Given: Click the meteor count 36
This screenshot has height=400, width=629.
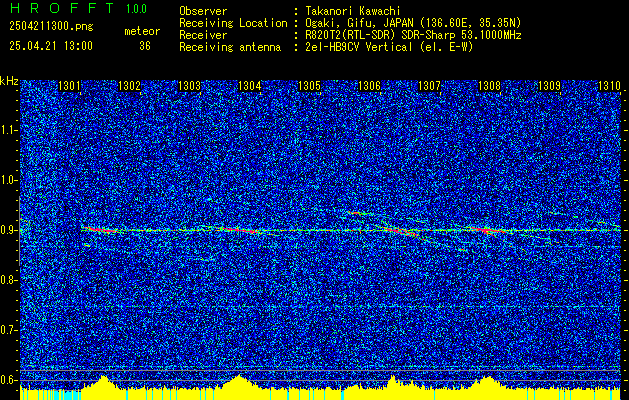Looking at the screenshot, I should [x=145, y=46].
